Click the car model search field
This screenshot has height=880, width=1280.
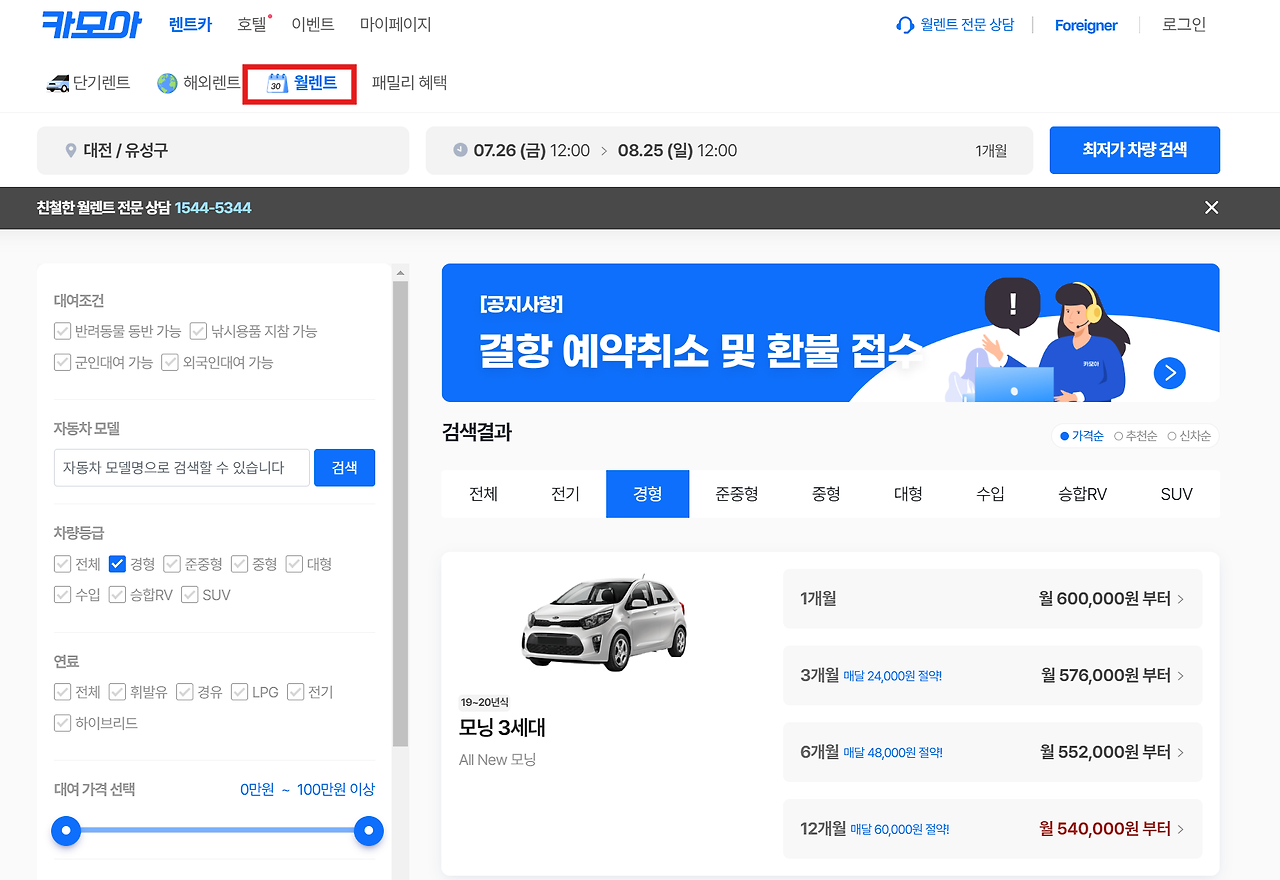(182, 468)
